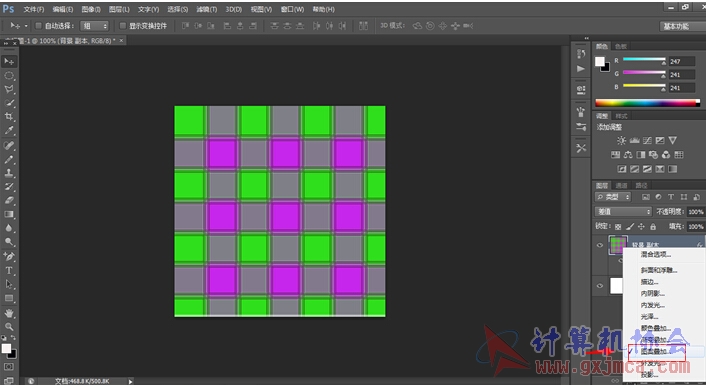
Task: Add a Brightness/Contrast adjustment
Action: 621,140
